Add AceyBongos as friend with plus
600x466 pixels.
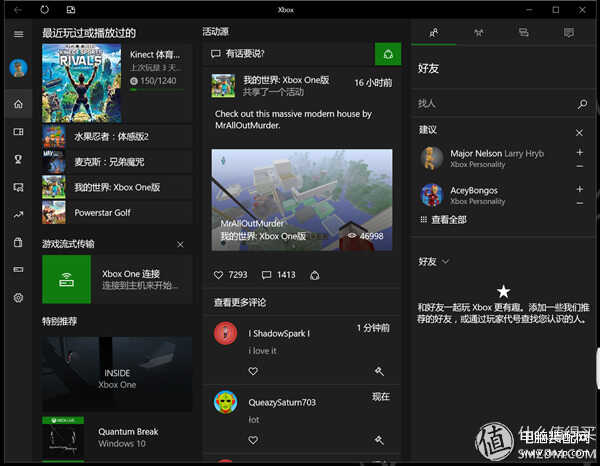tap(580, 189)
